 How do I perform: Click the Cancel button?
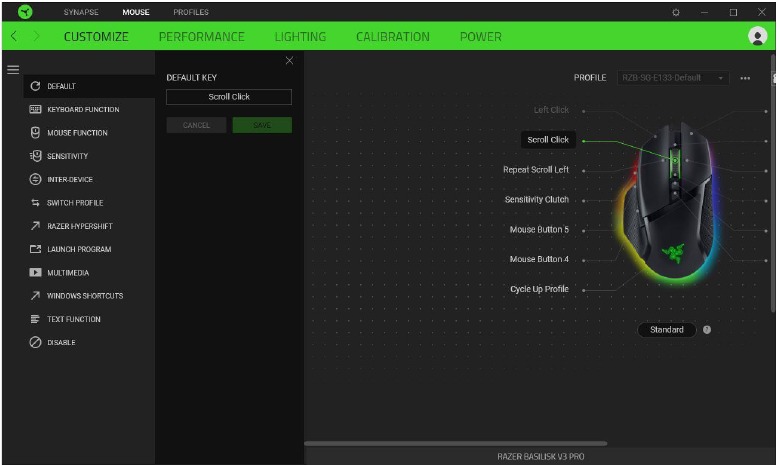pos(196,125)
